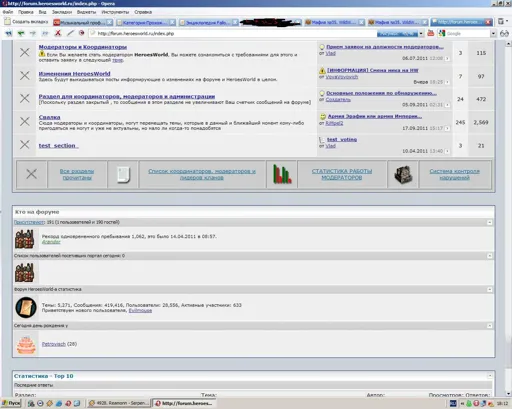Open 'Модераторы и Координаторы' forum link
Viewport: 512px width, 409px height.
point(83,47)
